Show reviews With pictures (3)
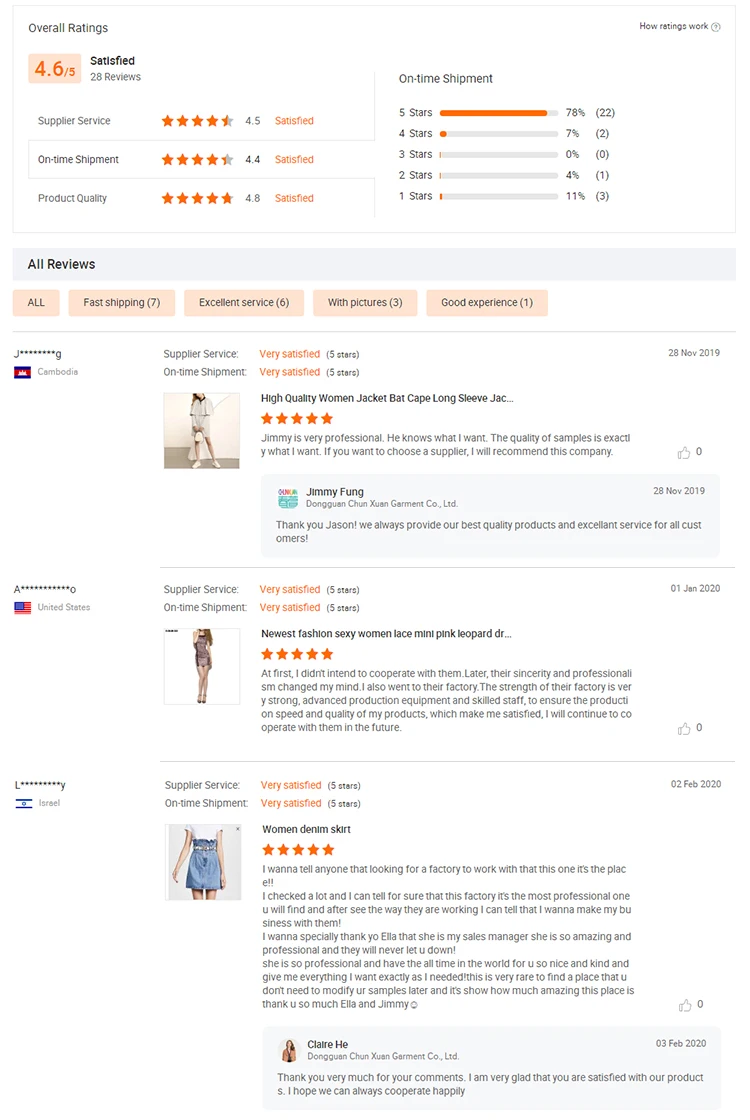Image resolution: width=750 pixels, height=1120 pixels. (x=365, y=303)
